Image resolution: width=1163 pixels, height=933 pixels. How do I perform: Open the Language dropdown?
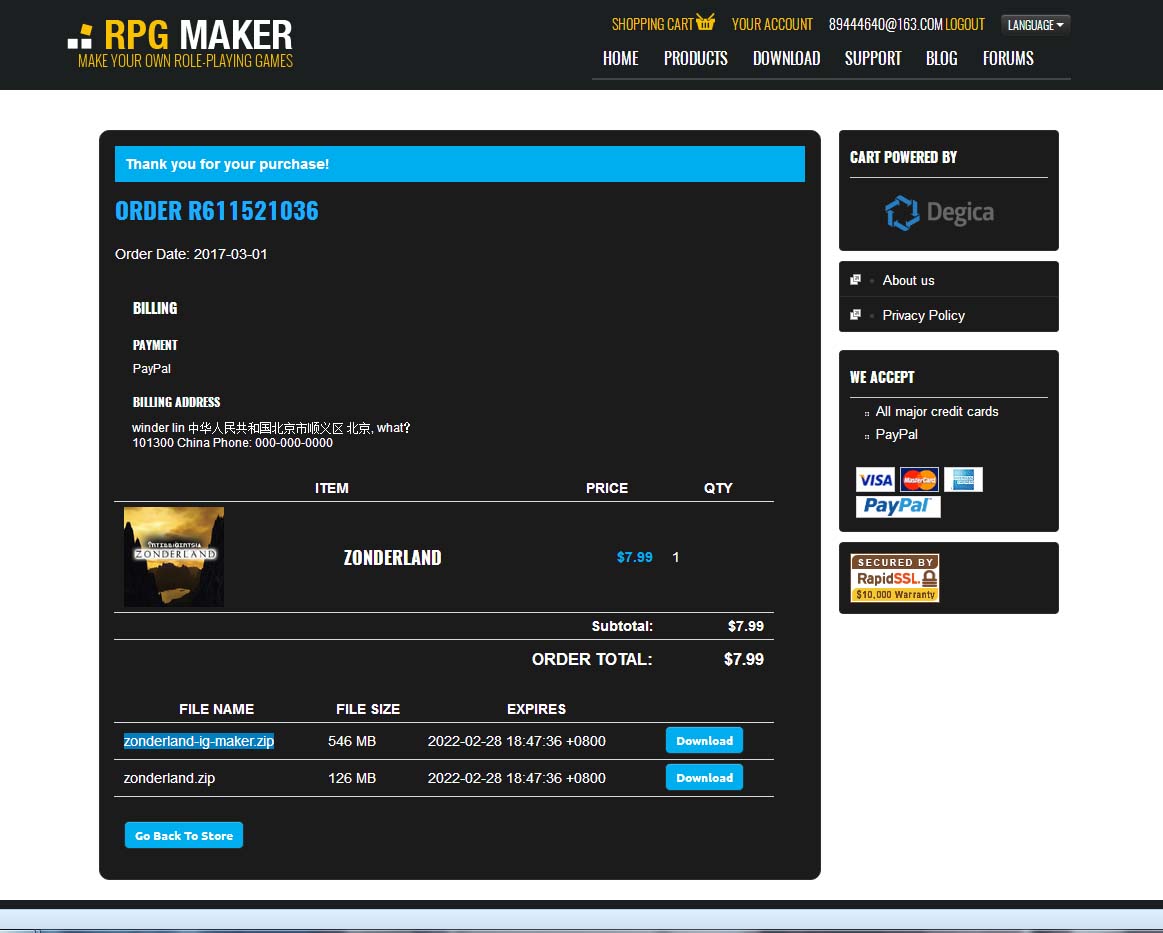pyautogui.click(x=1035, y=25)
